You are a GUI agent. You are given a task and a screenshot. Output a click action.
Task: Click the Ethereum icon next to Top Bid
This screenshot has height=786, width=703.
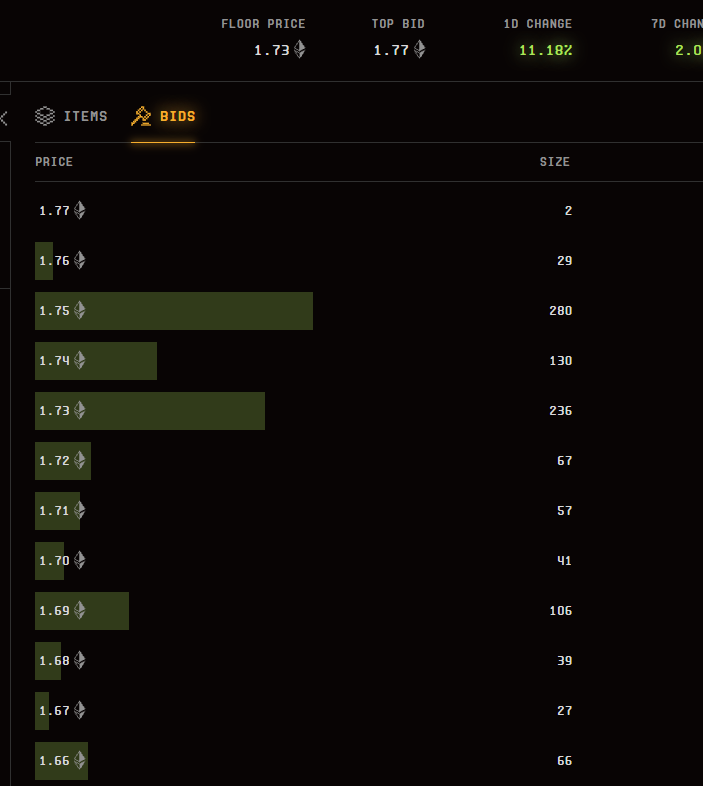(419, 50)
